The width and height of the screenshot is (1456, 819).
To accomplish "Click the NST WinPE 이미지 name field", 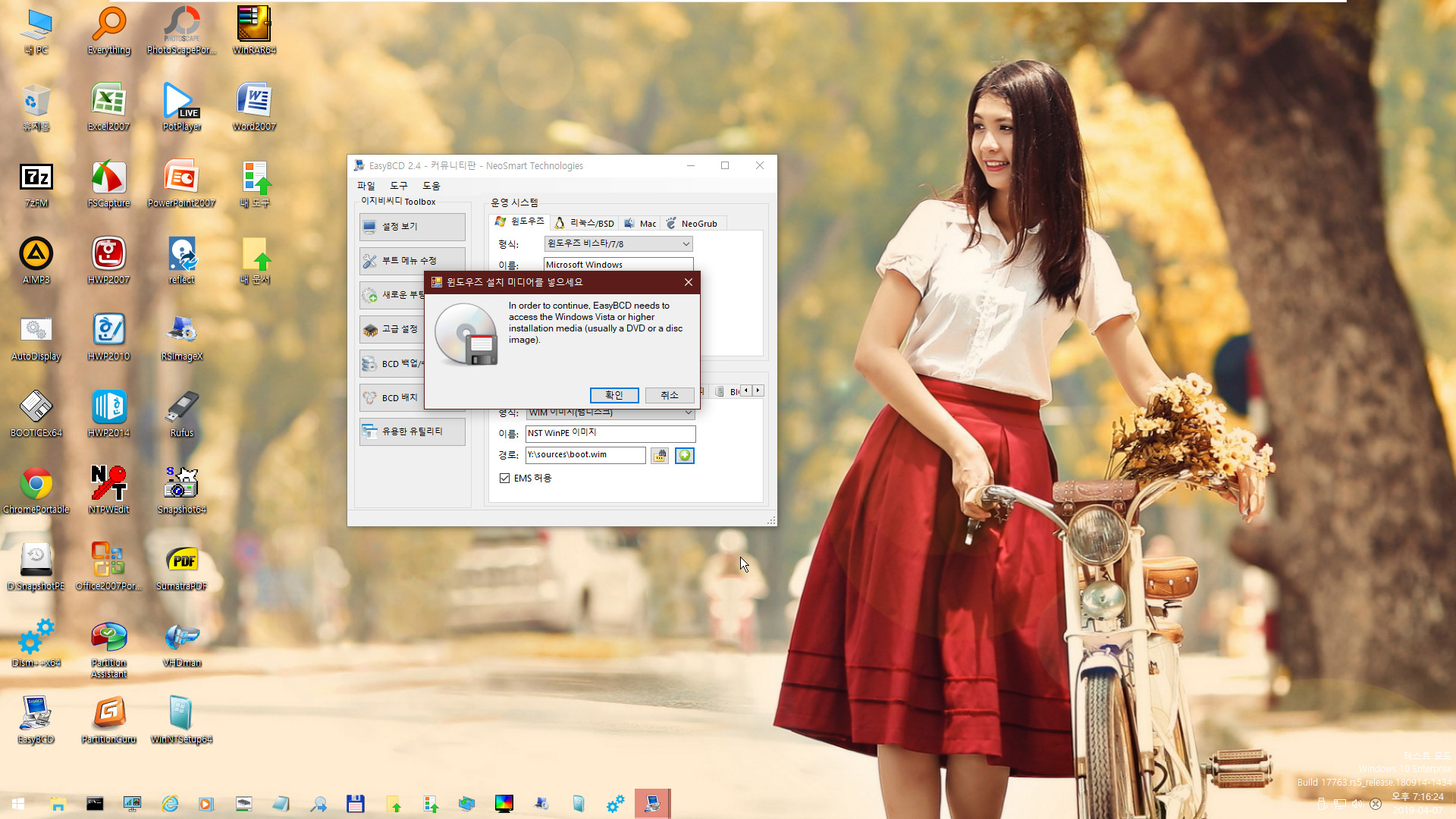I will (x=610, y=433).
